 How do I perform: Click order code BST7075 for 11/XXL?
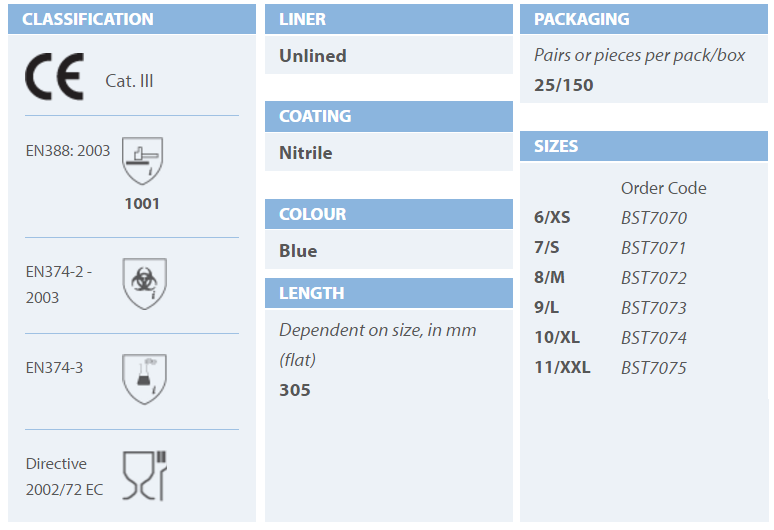click(x=654, y=368)
